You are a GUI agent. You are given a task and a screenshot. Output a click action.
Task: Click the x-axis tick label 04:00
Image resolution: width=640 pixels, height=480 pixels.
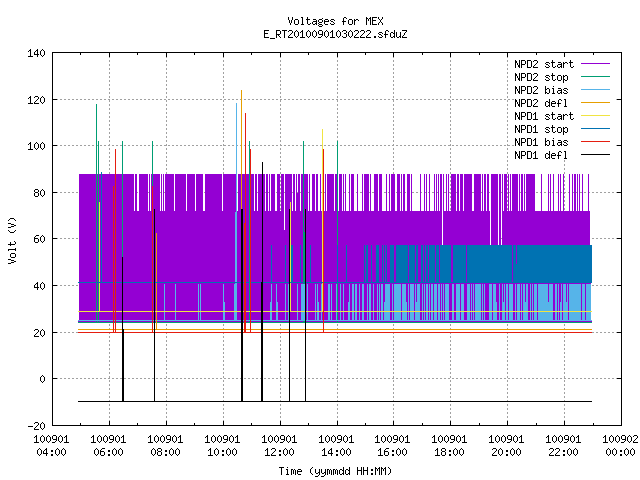pyautogui.click(x=51, y=453)
